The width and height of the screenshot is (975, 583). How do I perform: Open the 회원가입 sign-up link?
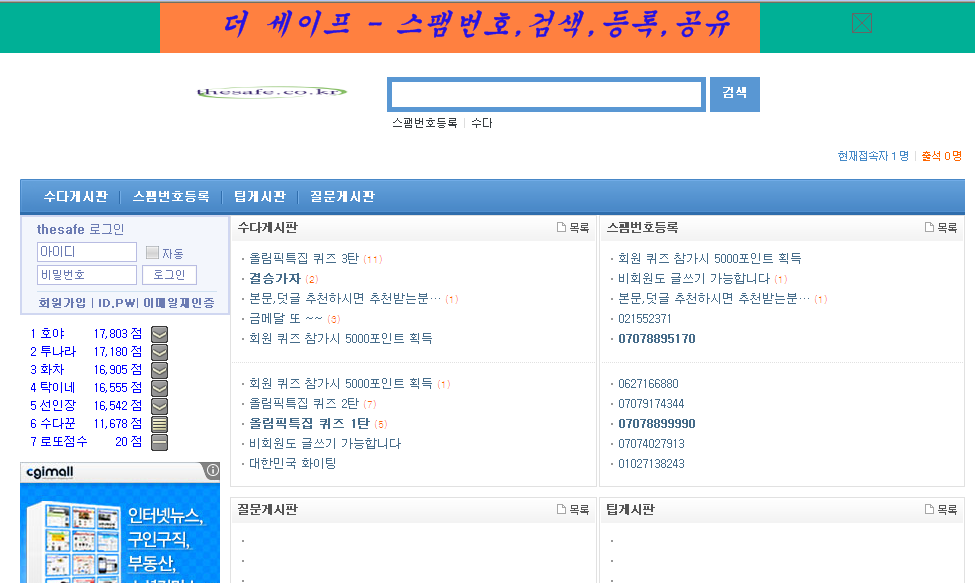tap(62, 302)
